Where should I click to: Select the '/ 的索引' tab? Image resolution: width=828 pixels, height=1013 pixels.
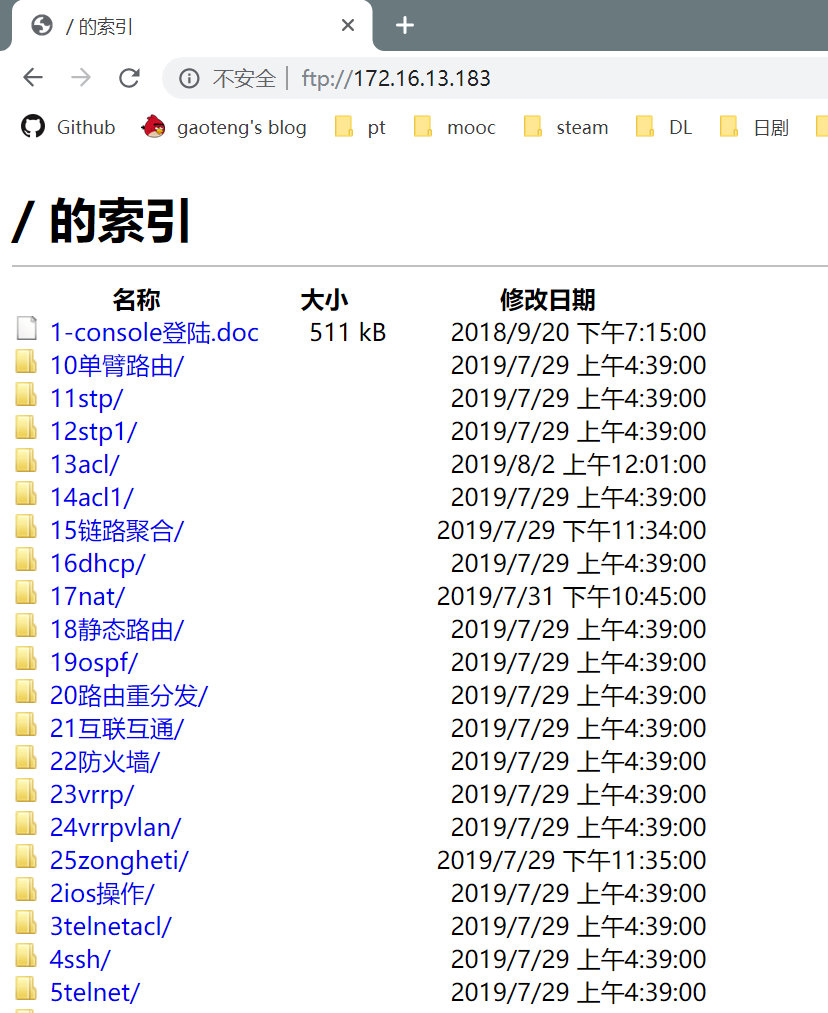(180, 26)
